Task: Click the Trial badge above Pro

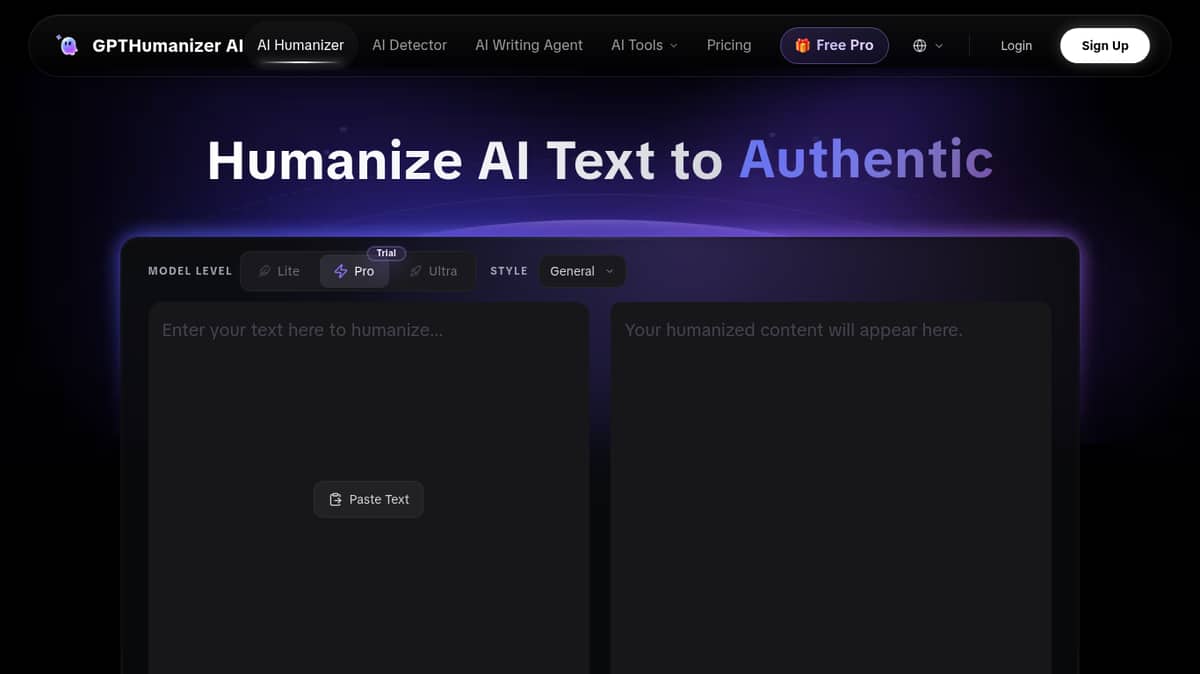Action: (386, 253)
